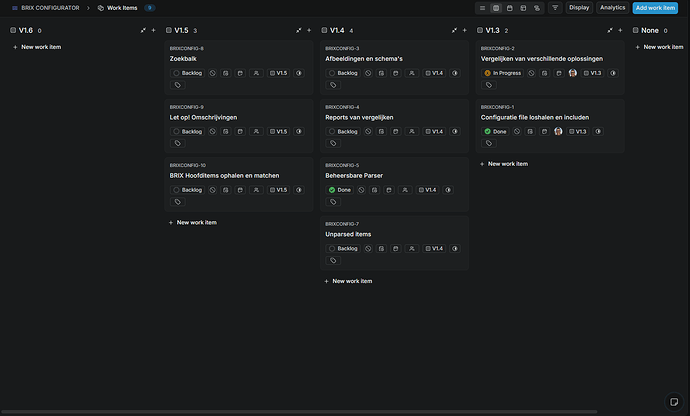Open the Backlog state dropdown on Zoekbalk
Screen dimensions: 690x416
pos(188,73)
